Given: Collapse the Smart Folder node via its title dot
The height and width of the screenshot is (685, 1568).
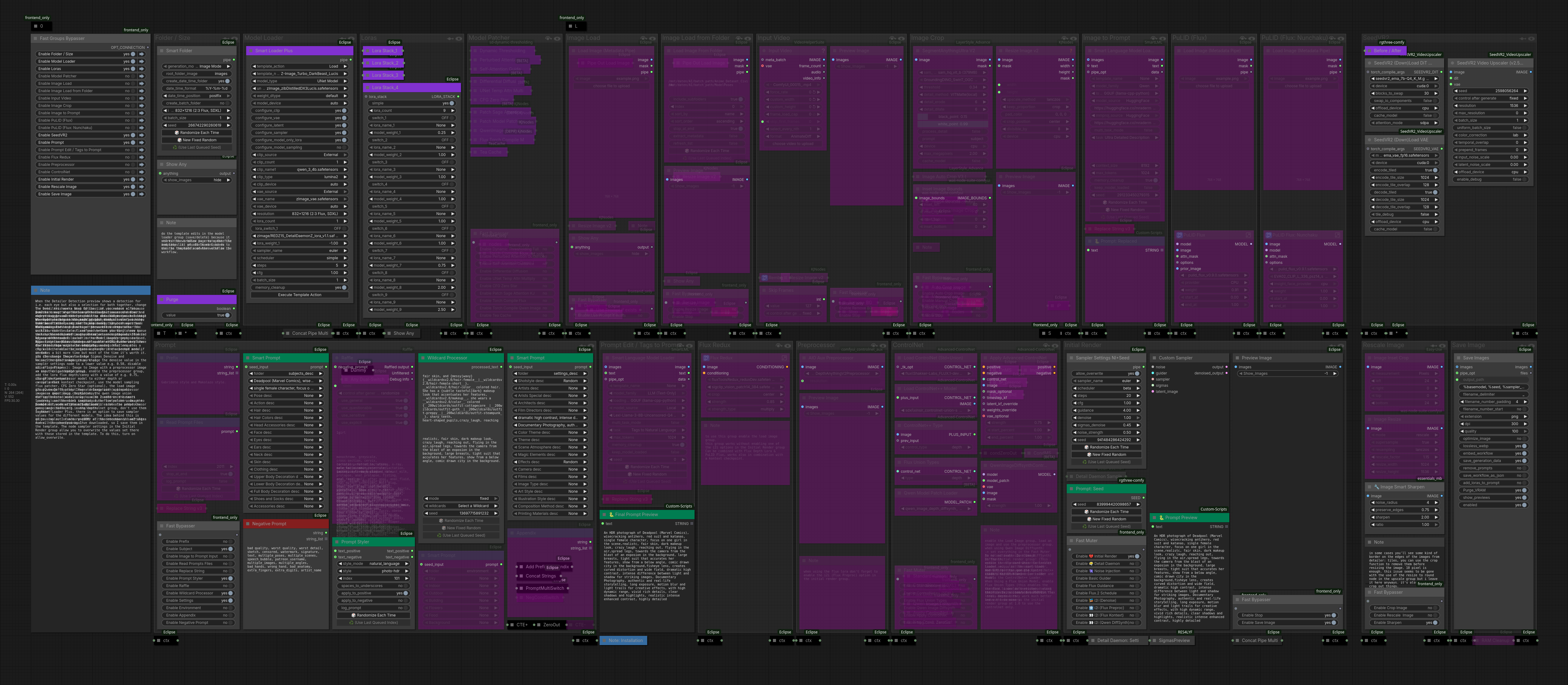Looking at the screenshot, I should tap(162, 51).
